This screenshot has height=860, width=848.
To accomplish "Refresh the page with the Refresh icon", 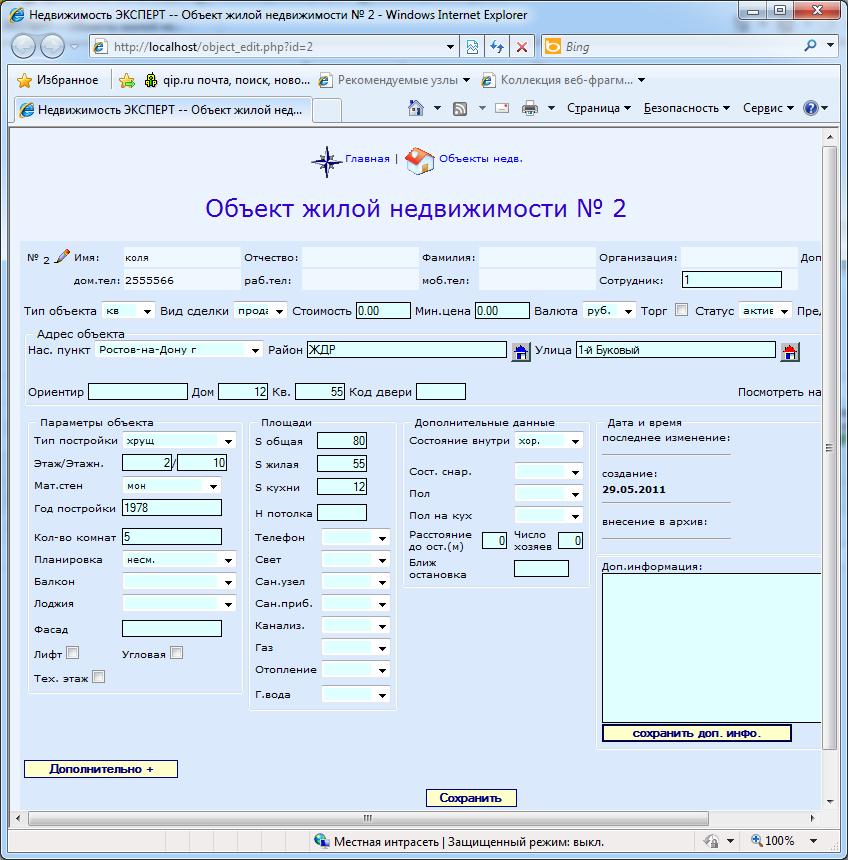I will point(497,47).
